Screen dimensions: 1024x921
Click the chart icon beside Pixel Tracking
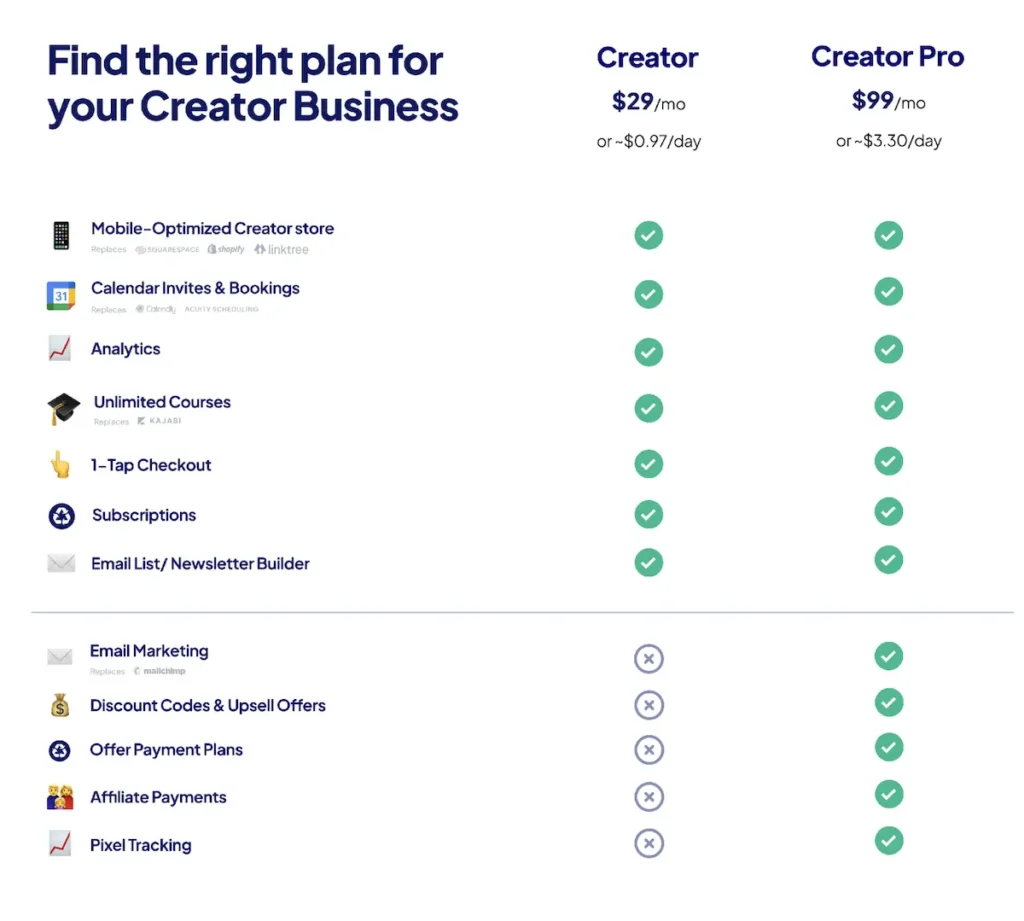click(x=60, y=844)
